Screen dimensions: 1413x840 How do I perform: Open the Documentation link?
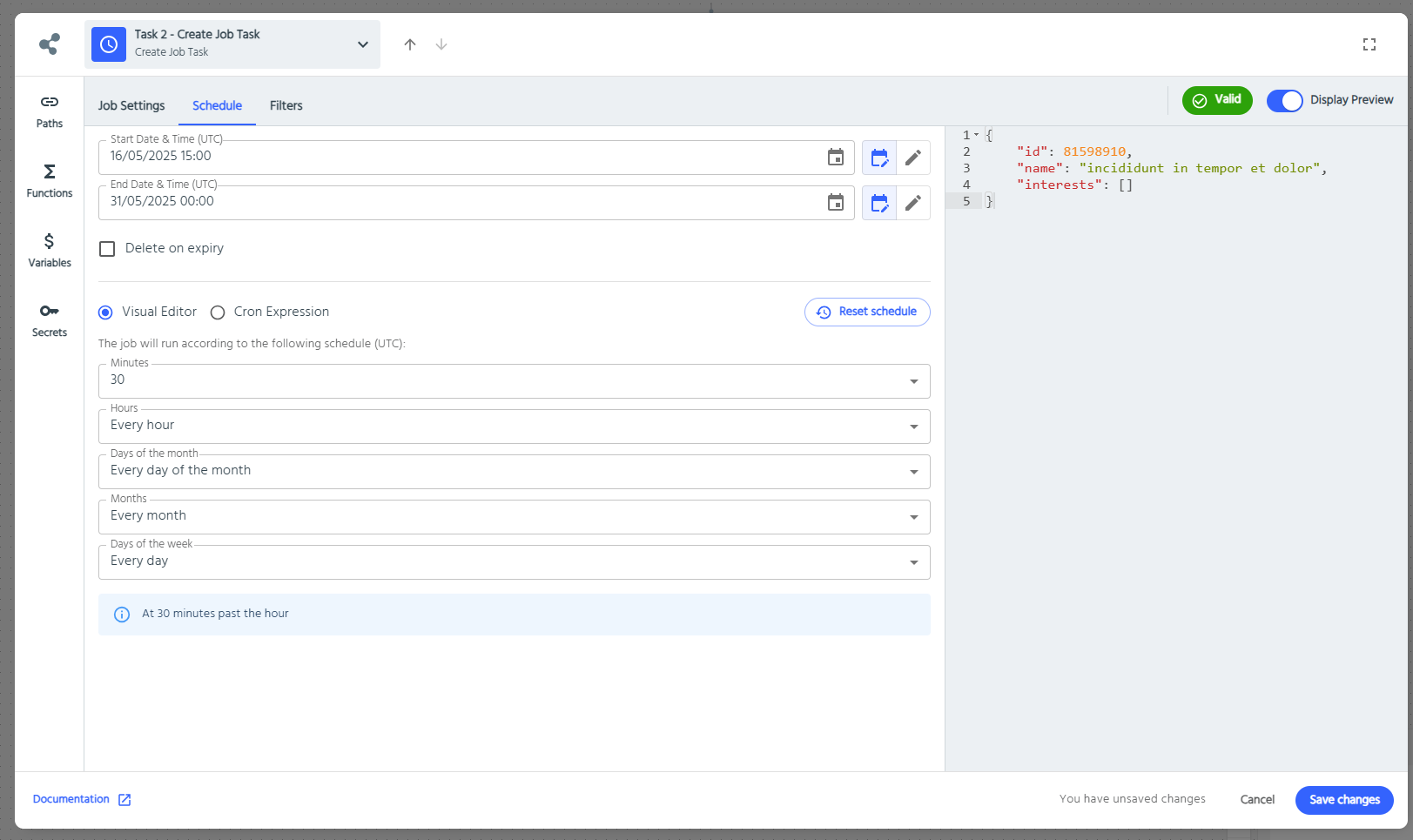[82, 799]
